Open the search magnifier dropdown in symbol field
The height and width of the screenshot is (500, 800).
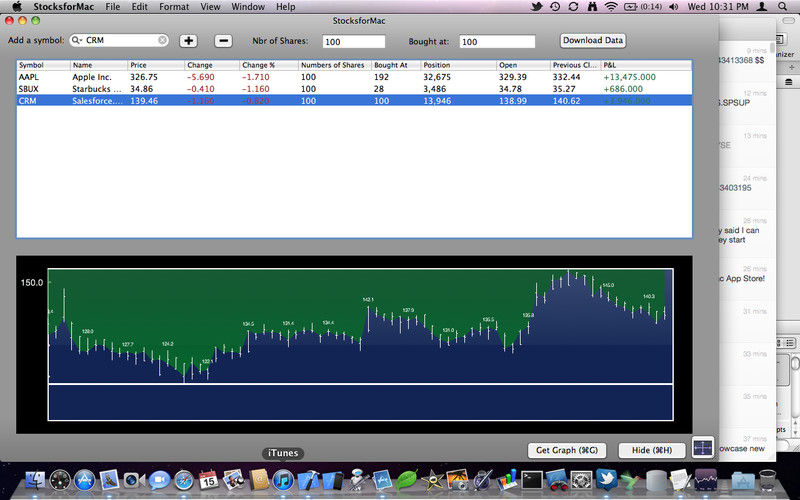pos(77,40)
